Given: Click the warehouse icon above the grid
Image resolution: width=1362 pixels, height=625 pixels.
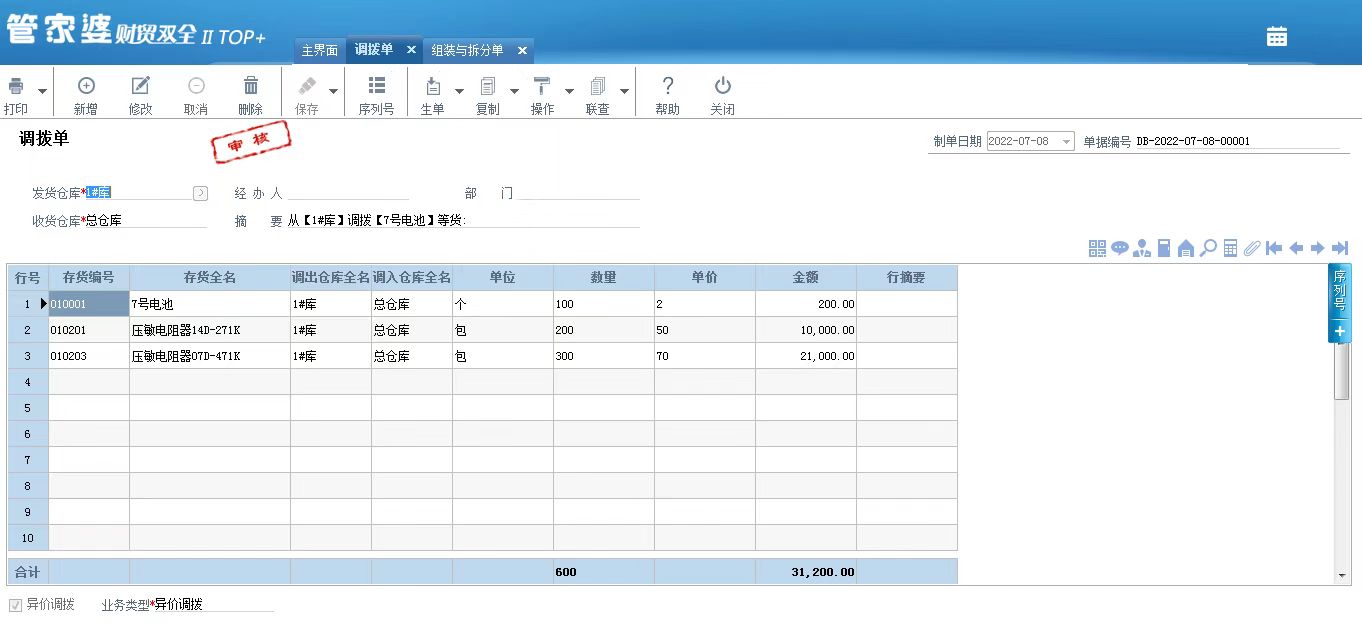Looking at the screenshot, I should pos(1186,248).
